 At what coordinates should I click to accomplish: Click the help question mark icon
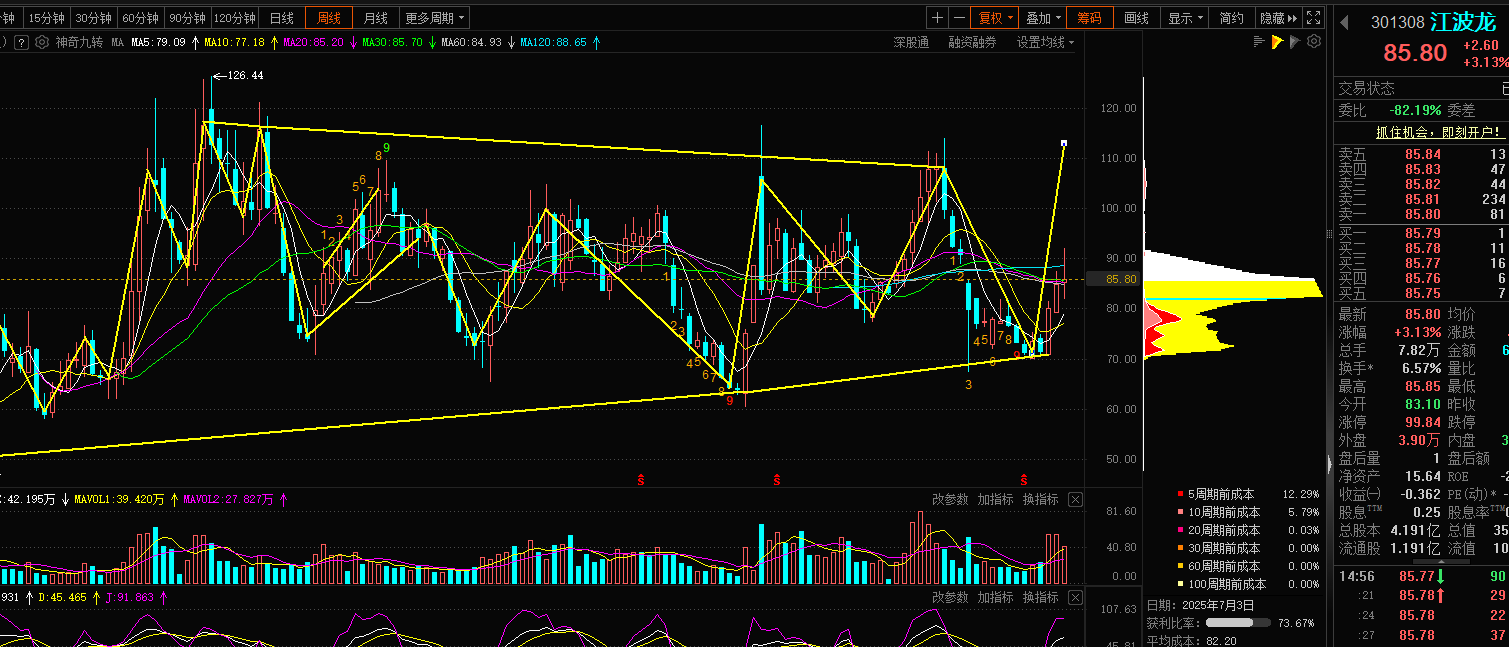click(x=19, y=42)
